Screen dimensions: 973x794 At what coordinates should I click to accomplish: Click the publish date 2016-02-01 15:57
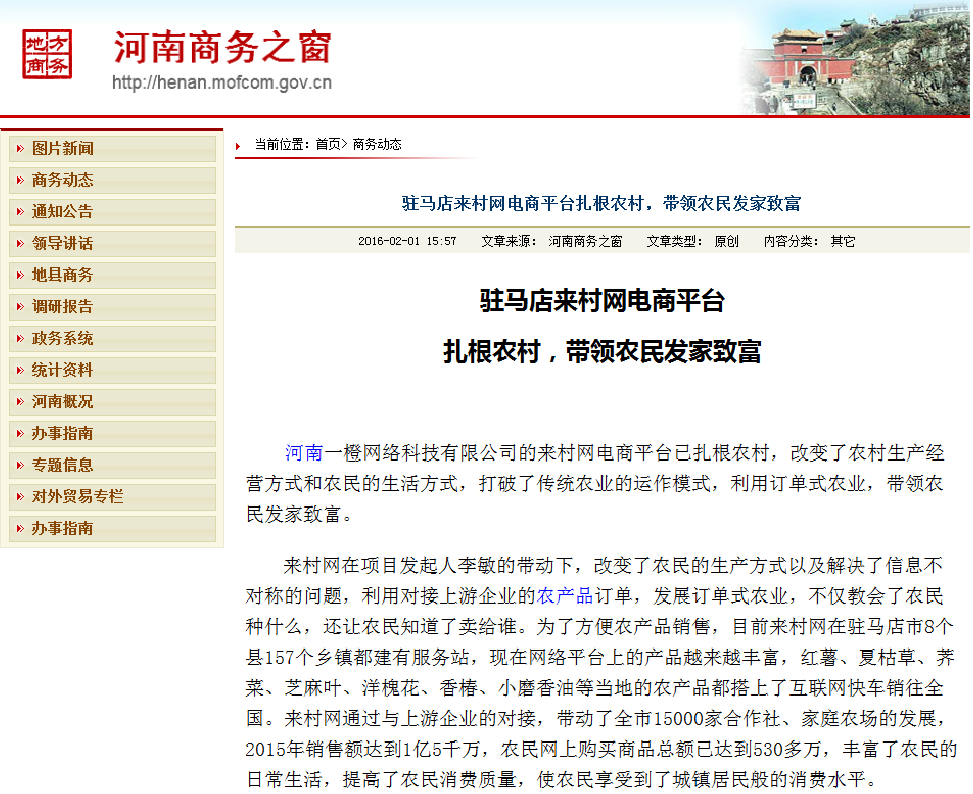pyautogui.click(x=407, y=241)
